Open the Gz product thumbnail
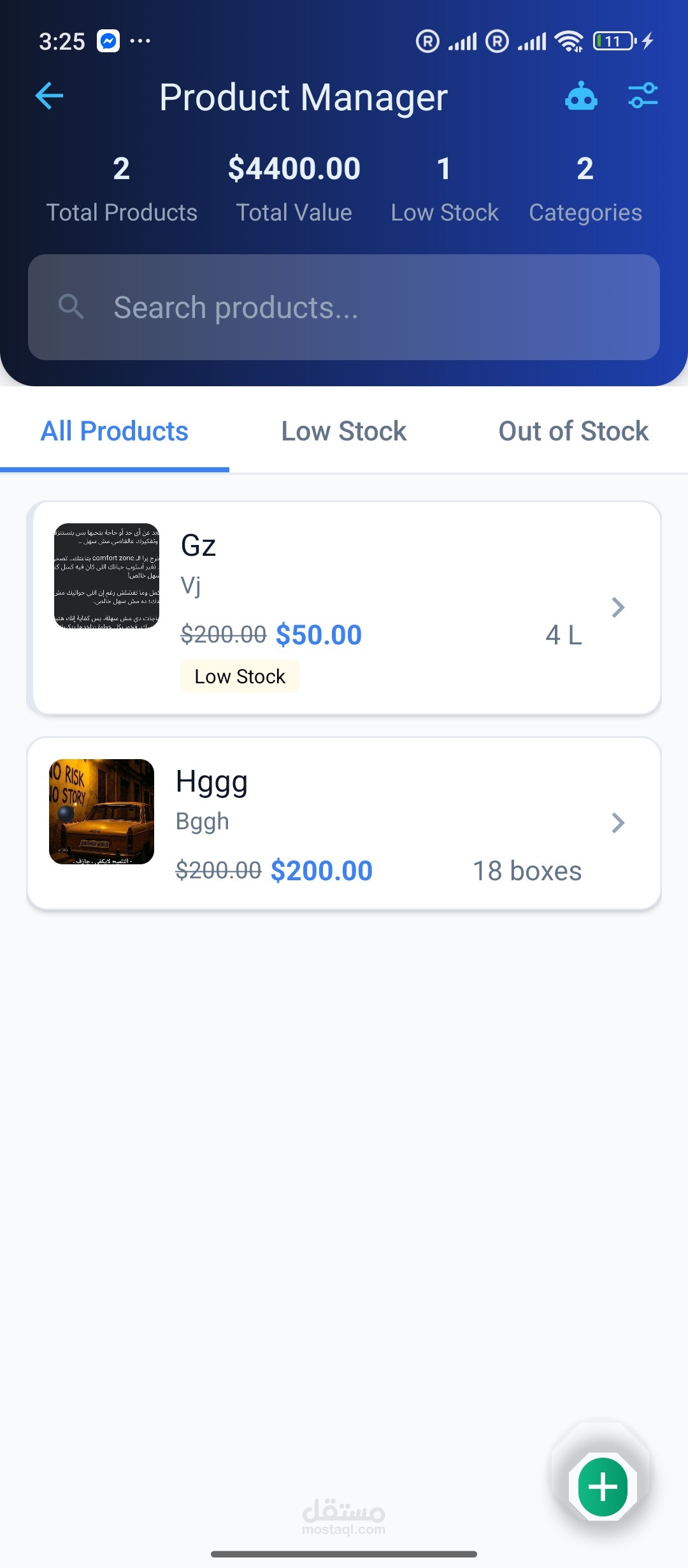 point(106,576)
